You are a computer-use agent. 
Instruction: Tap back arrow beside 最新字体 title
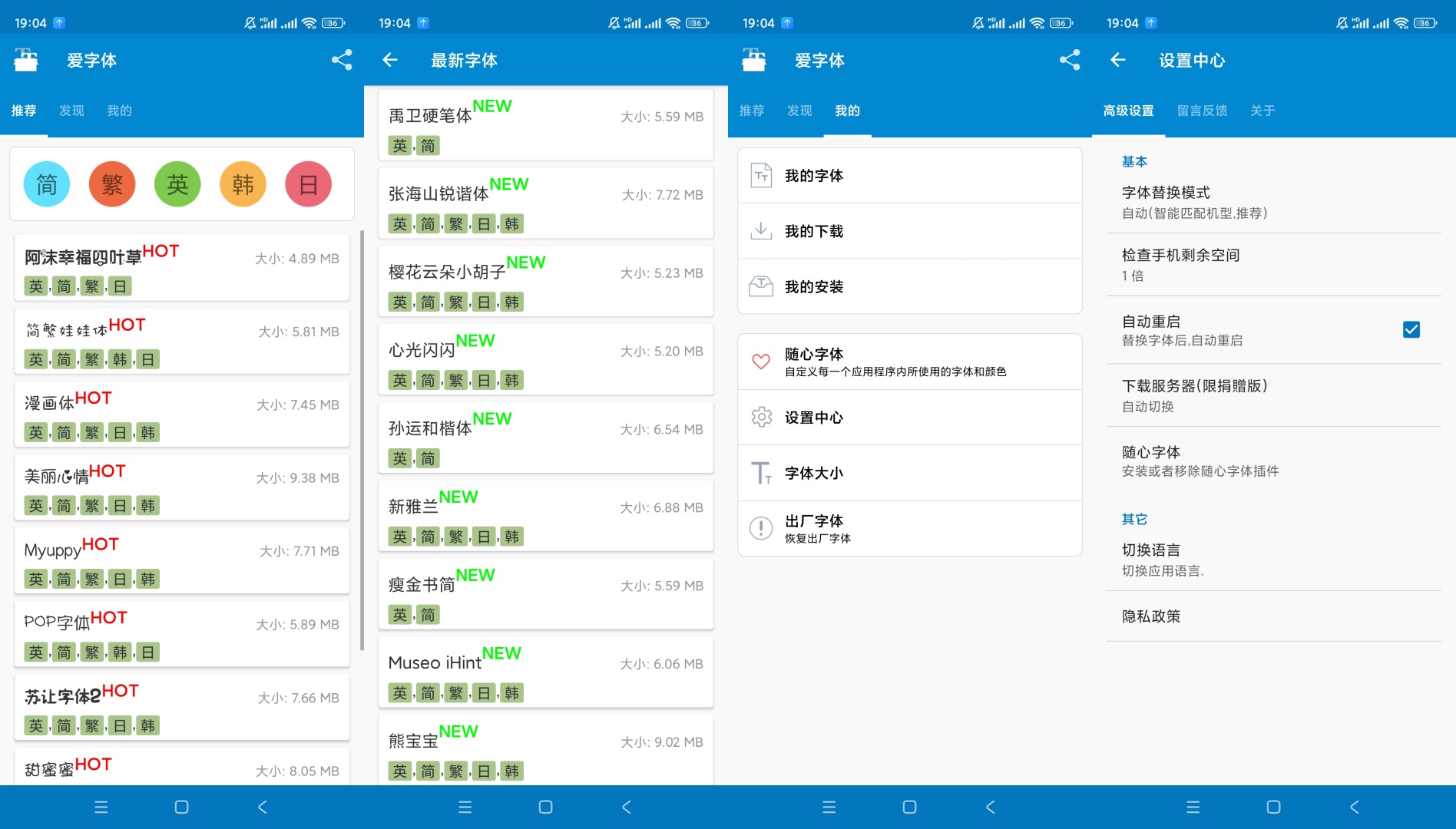tap(390, 60)
